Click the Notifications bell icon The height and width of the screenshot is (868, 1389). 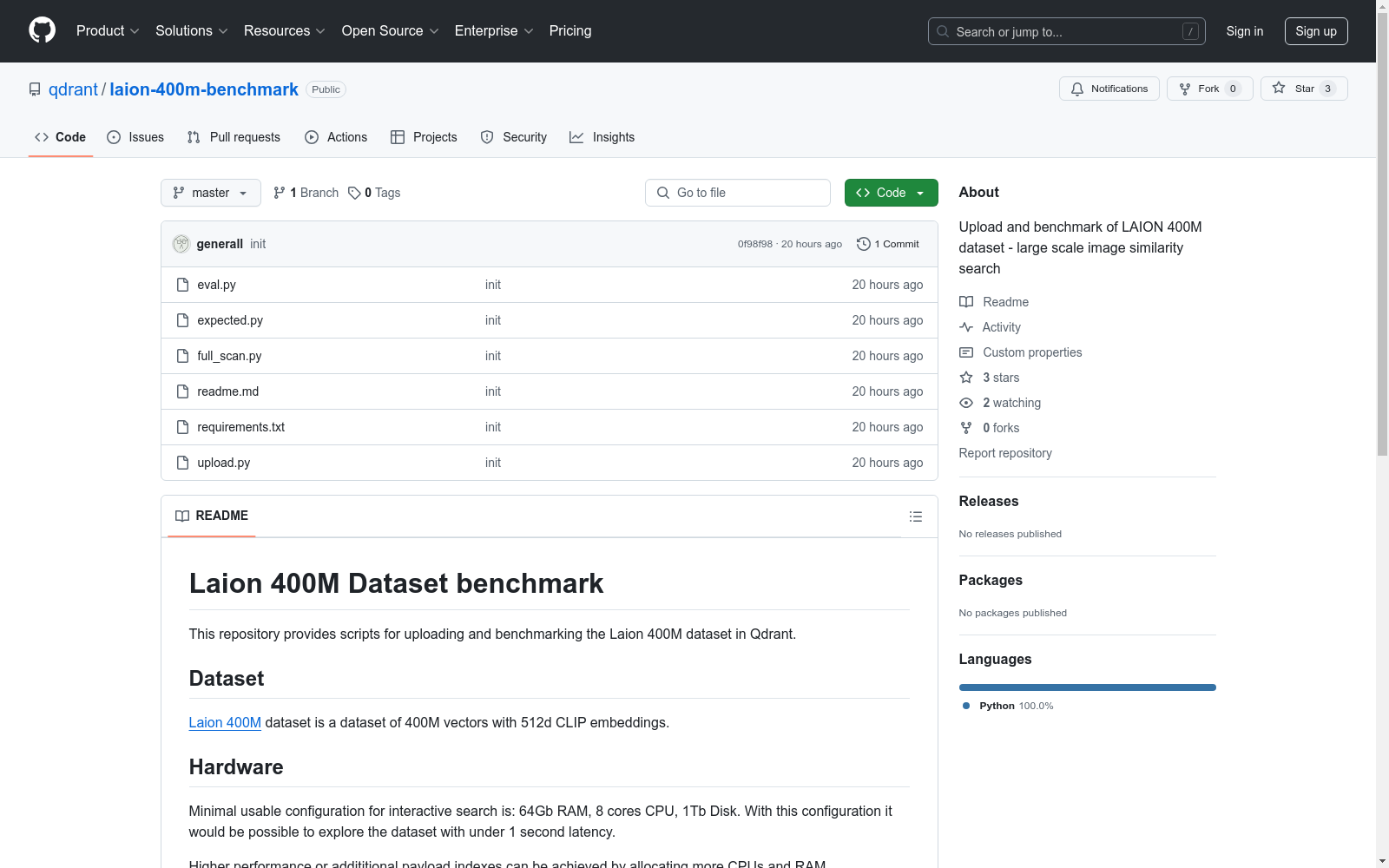click(1077, 89)
